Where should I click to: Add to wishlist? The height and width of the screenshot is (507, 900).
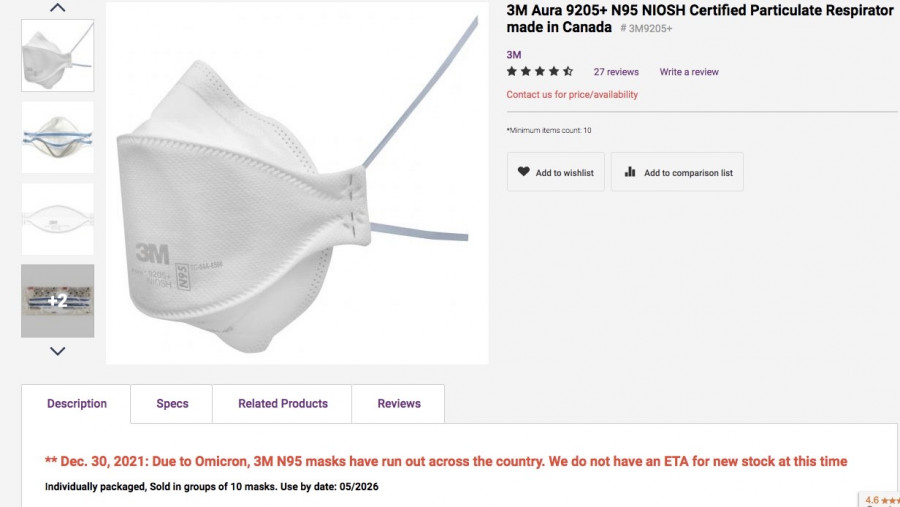click(564, 173)
